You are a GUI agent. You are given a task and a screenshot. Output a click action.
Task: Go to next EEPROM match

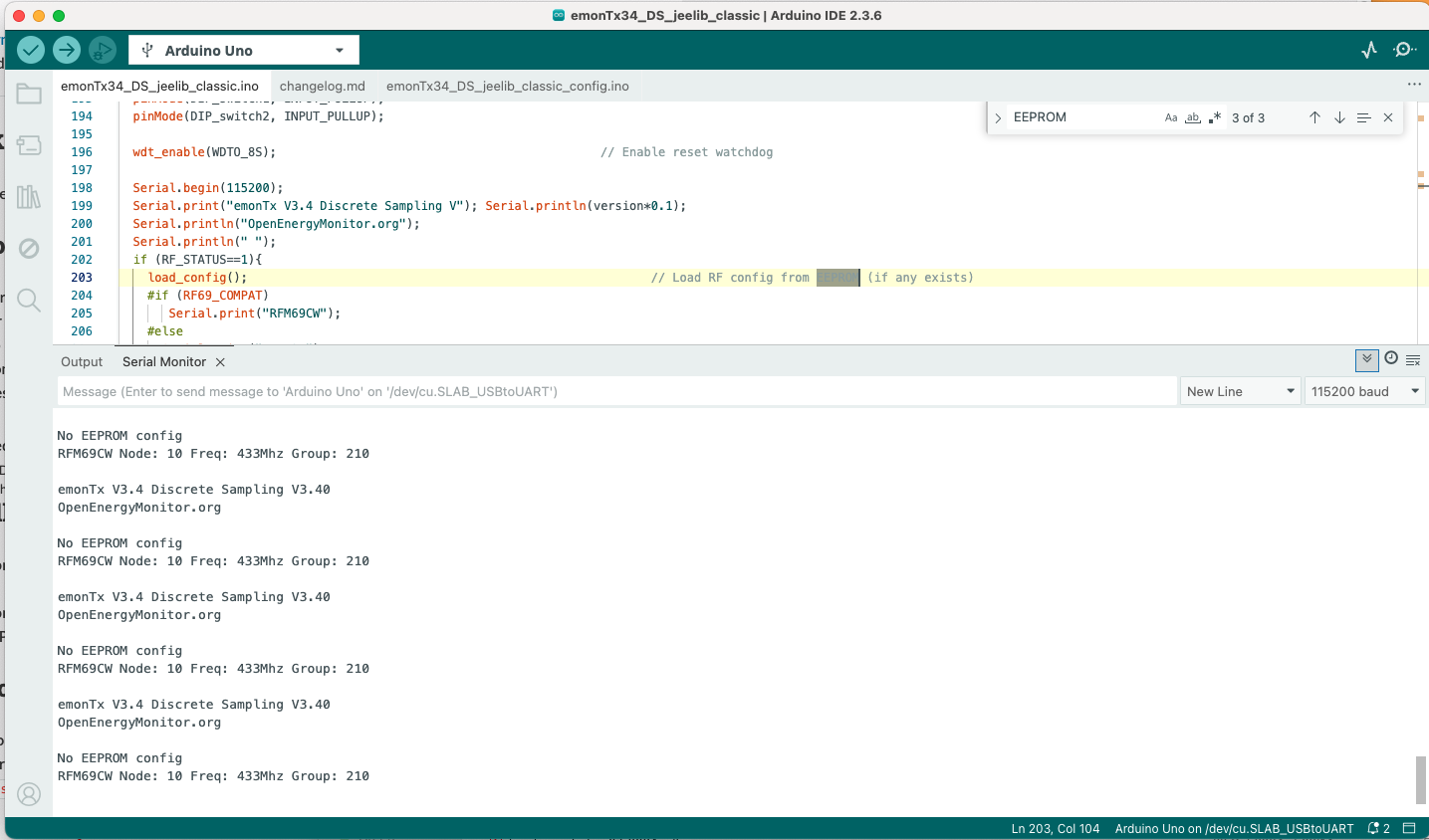pos(1339,117)
